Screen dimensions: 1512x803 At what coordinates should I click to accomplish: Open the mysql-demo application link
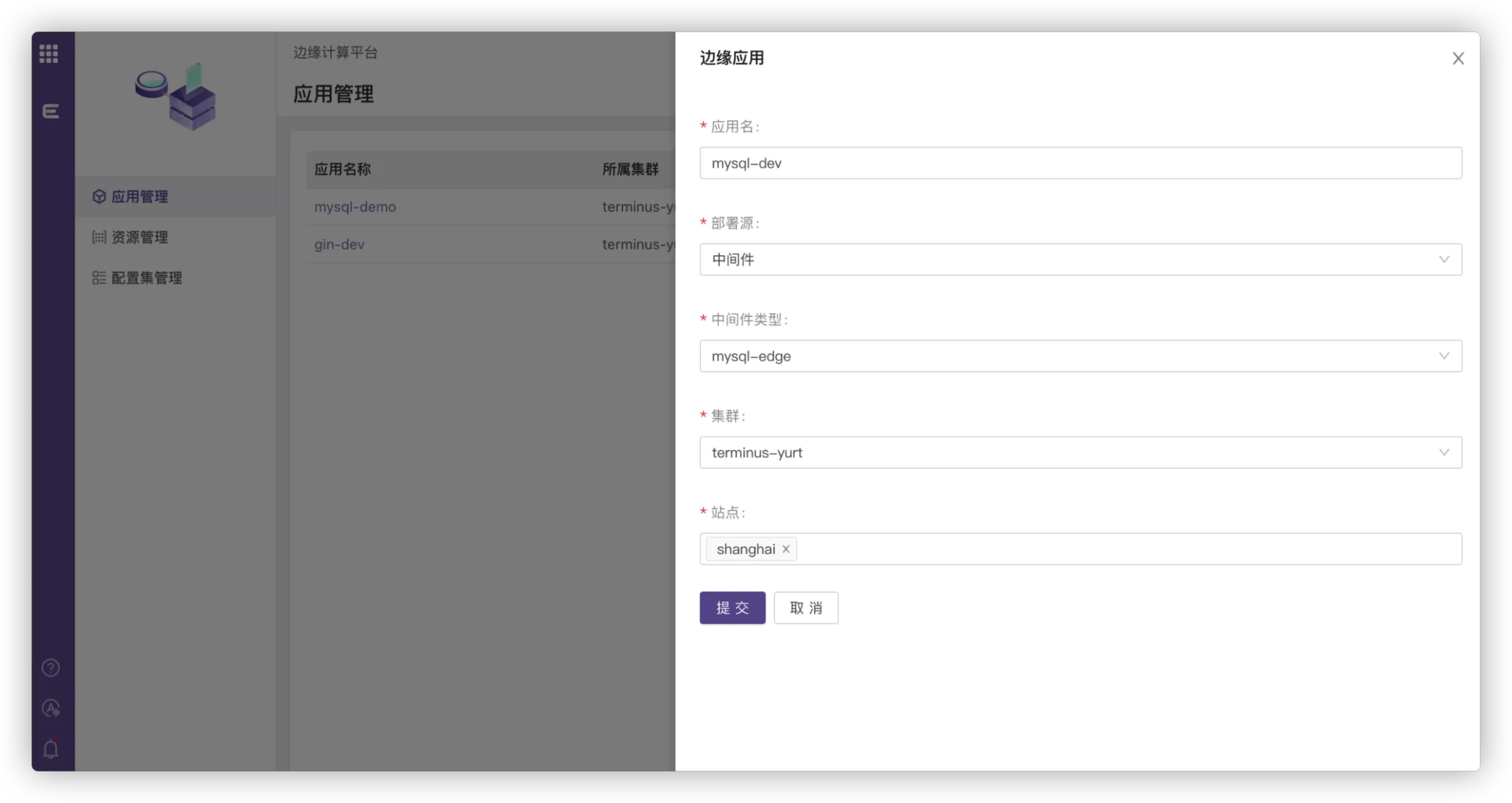355,207
